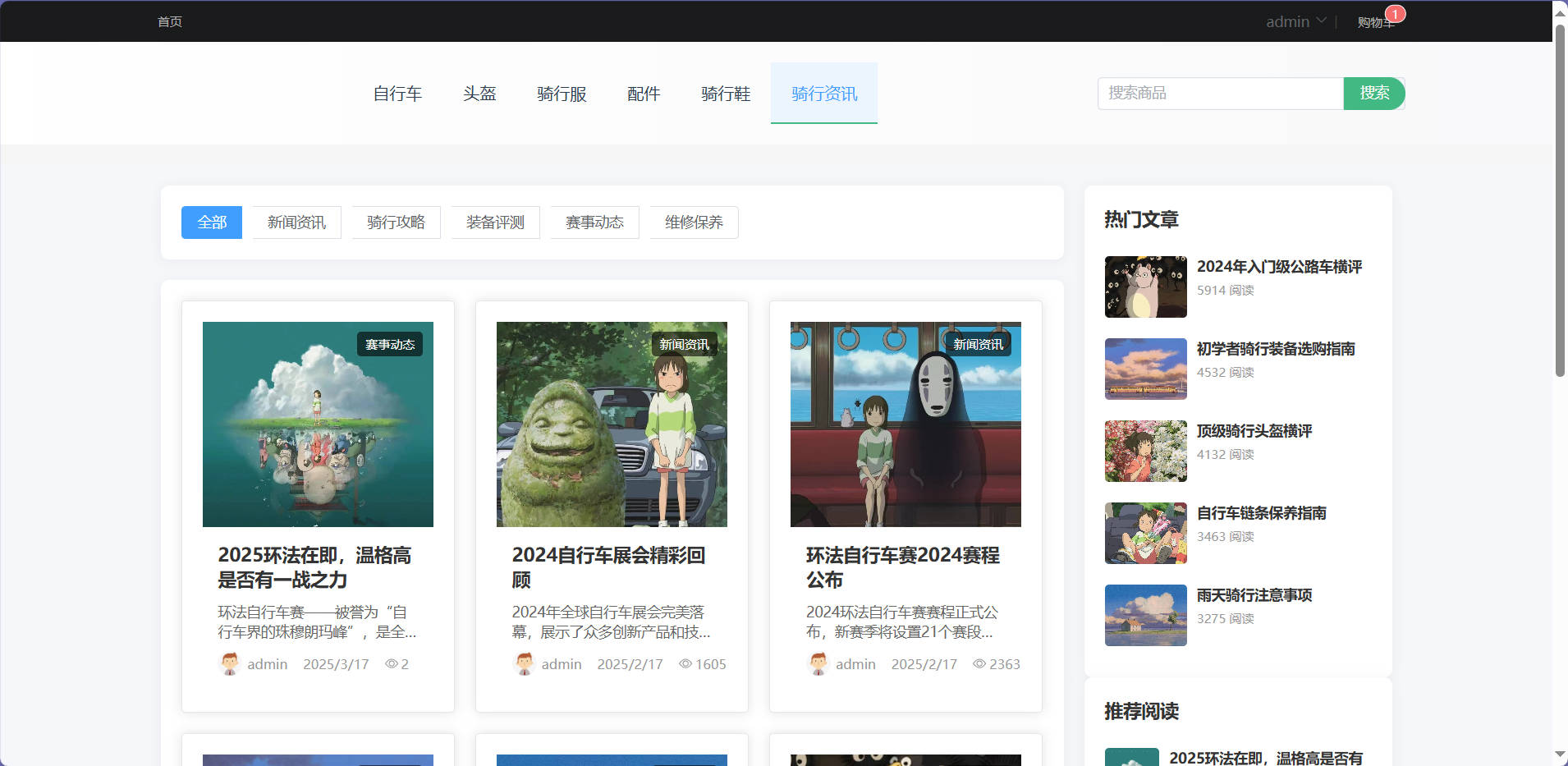Open recommended article 2025环法在即 in 推荐阅读
This screenshot has height=766, width=1568.
(x=1265, y=758)
